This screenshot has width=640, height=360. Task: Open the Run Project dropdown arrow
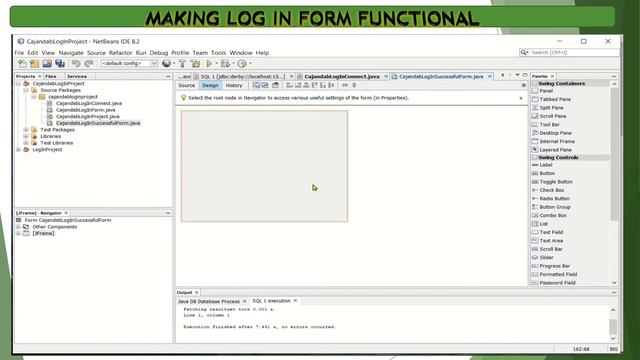pyautogui.click(x=216, y=63)
